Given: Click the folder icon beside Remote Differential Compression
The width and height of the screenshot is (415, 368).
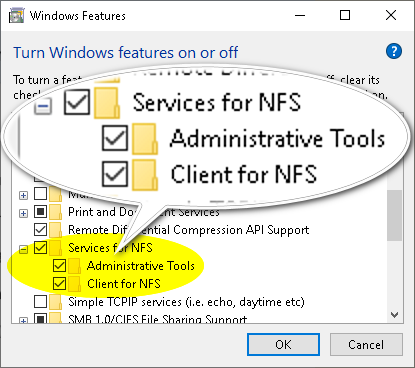Looking at the screenshot, I should coord(55,230).
